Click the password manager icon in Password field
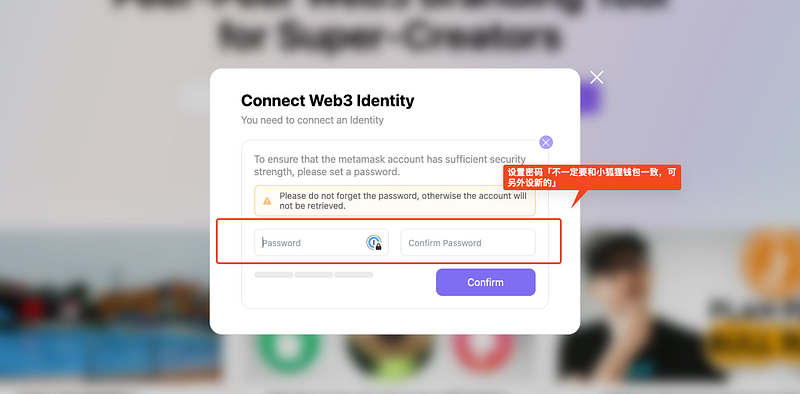Viewport: 800px width, 394px height. pos(374,242)
